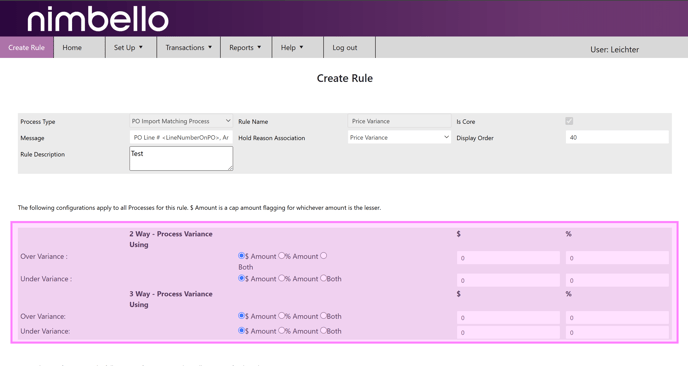Click 3 Way Over Variance $ field
The height and width of the screenshot is (366, 688).
click(509, 318)
